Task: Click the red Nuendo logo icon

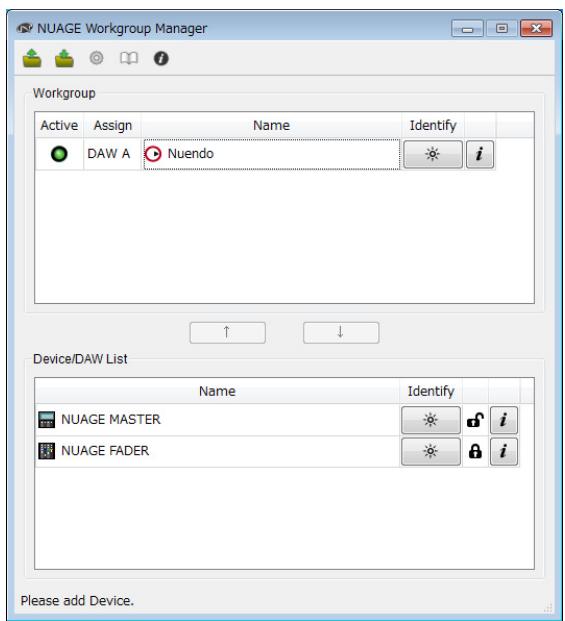Action: coord(153,154)
